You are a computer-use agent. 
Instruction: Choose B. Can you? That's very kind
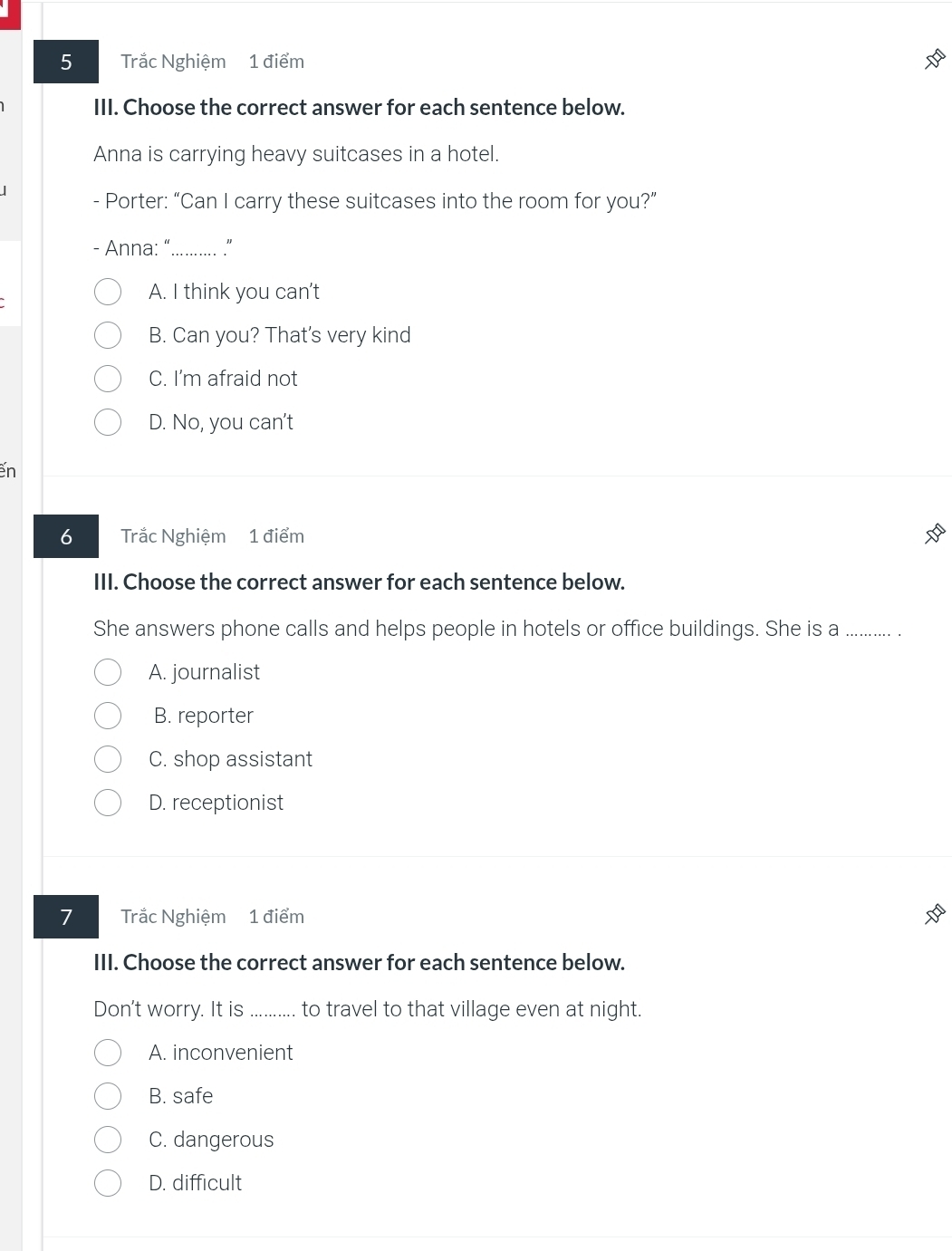(x=108, y=335)
